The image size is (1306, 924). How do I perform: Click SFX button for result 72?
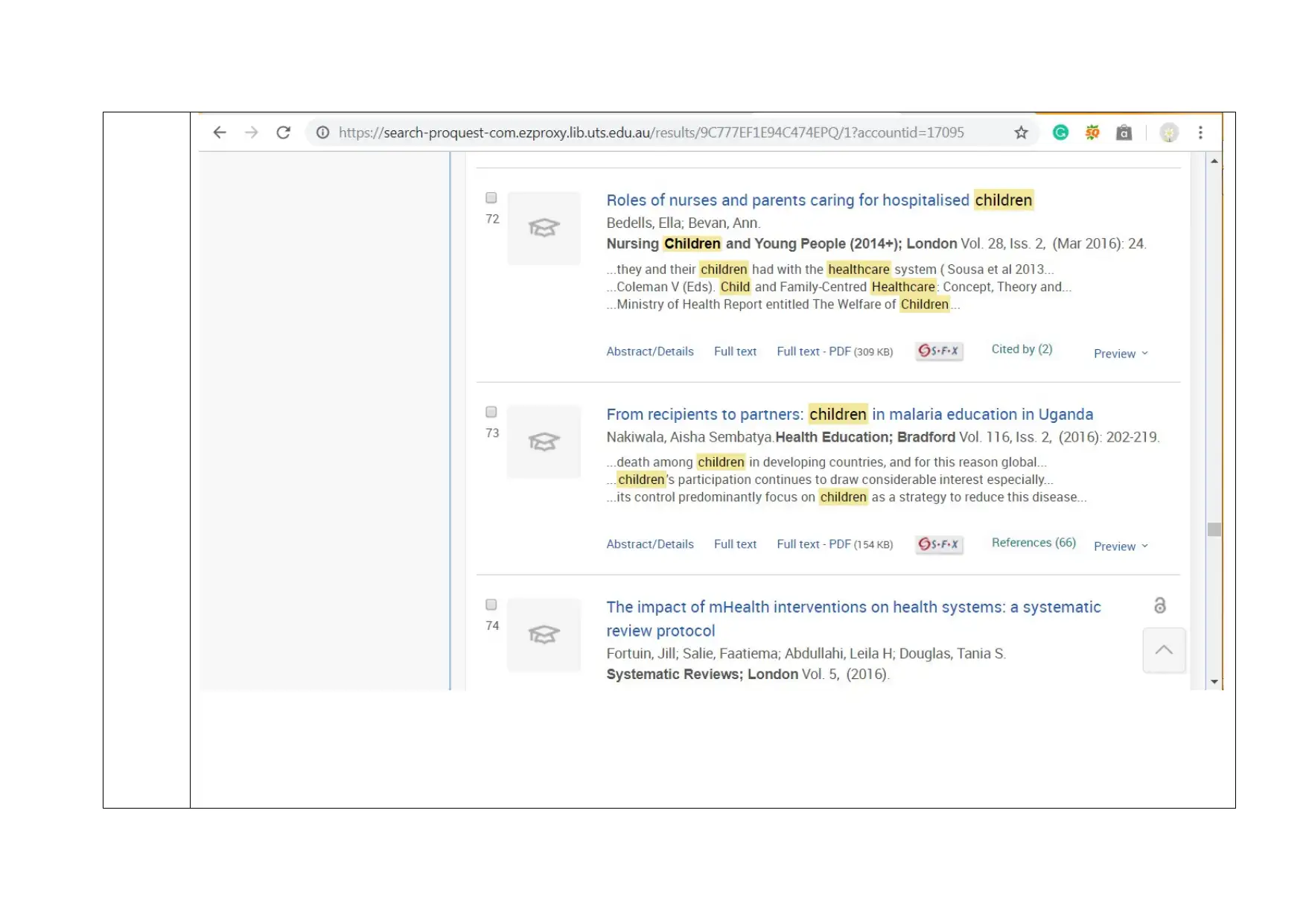click(939, 351)
